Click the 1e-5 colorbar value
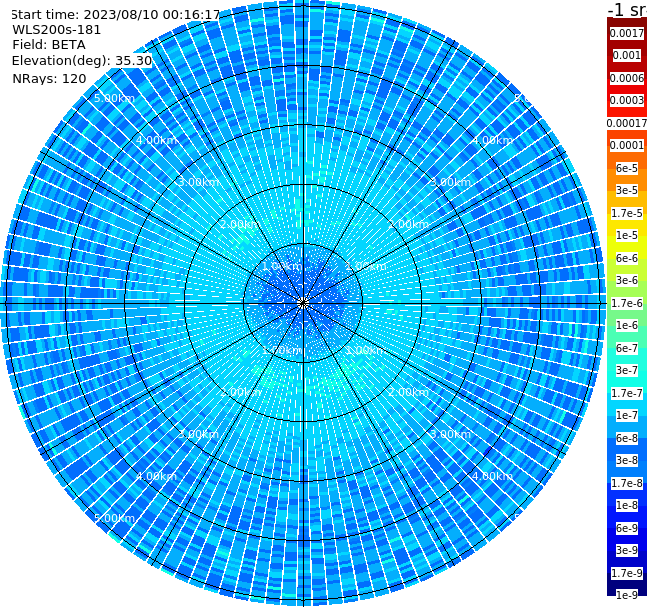Viewport: 647px width, 607px height. [627, 235]
